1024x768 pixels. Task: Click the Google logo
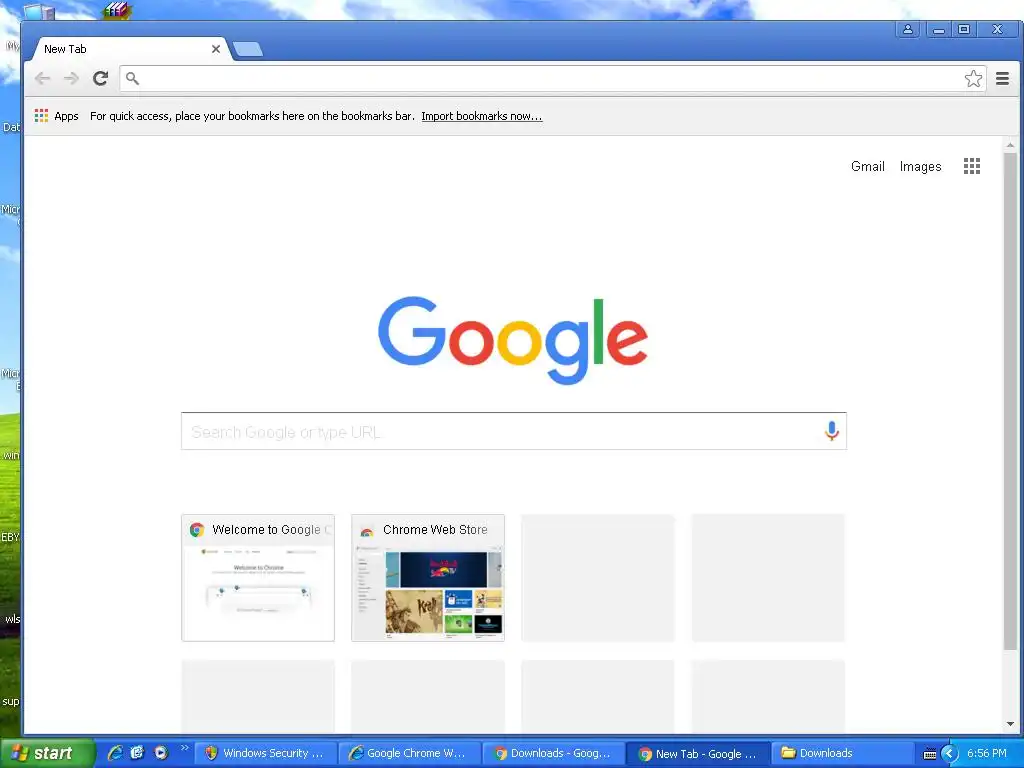(513, 340)
